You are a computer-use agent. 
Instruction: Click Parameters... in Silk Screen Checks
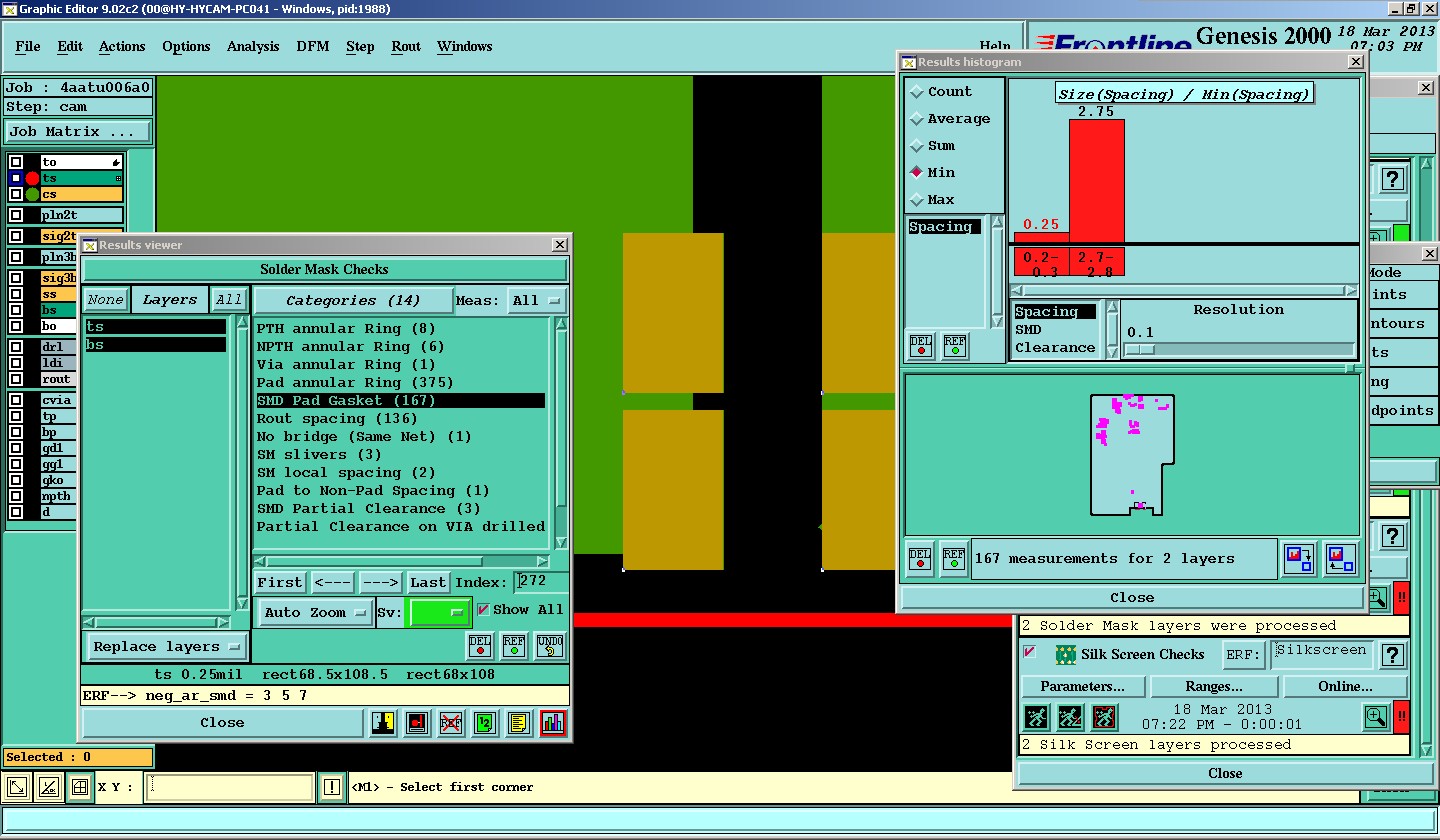[x=1083, y=687]
